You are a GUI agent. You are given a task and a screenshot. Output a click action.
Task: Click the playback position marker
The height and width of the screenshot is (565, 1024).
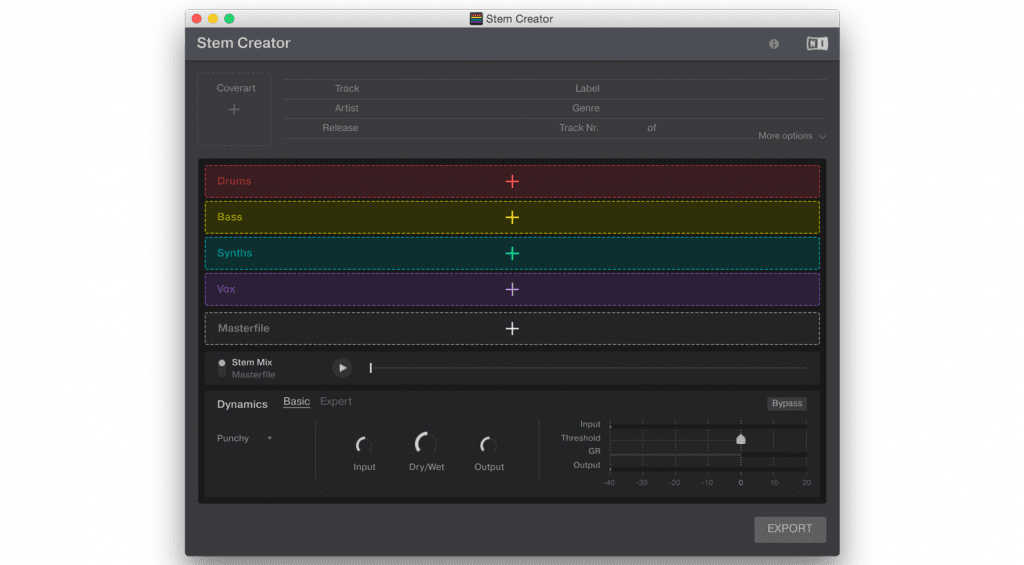coord(370,368)
